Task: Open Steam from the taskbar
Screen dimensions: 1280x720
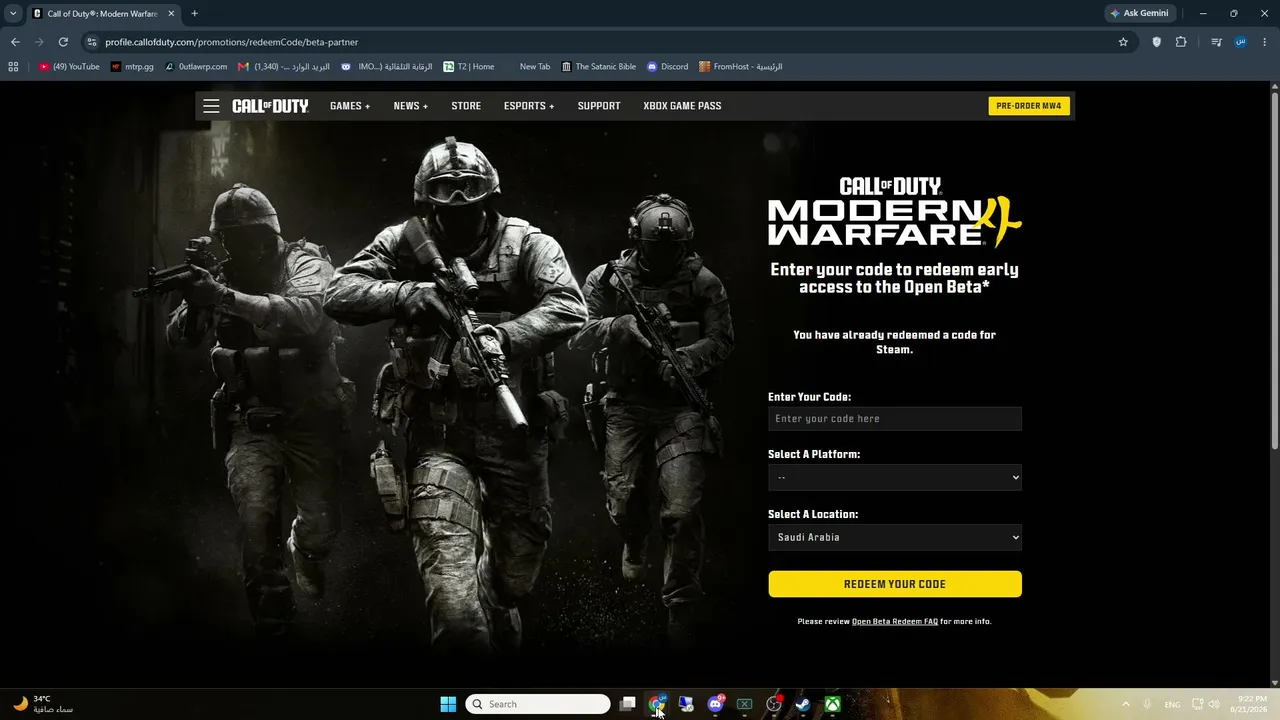Action: point(803,704)
